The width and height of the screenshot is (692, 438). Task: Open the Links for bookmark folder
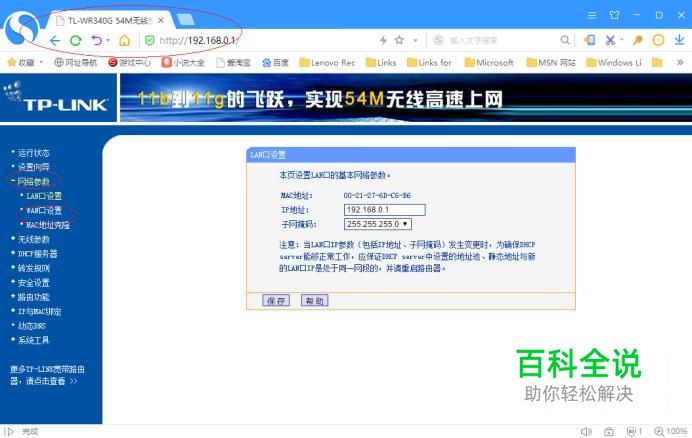(x=429, y=63)
